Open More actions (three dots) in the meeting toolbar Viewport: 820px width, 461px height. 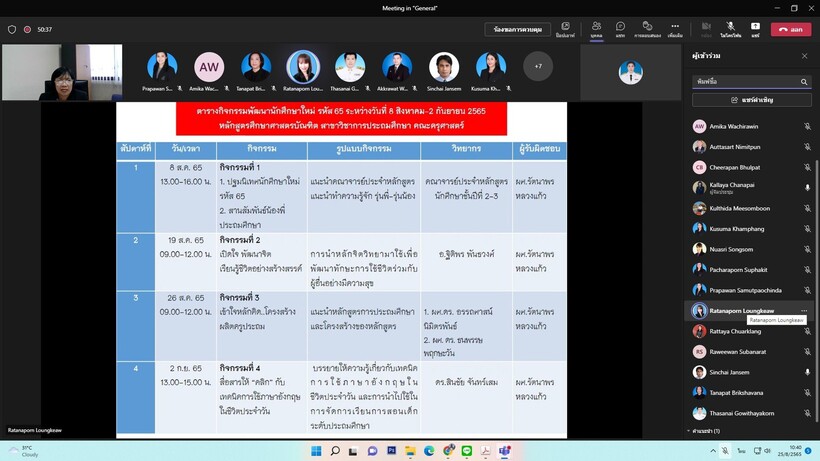[x=675, y=28]
